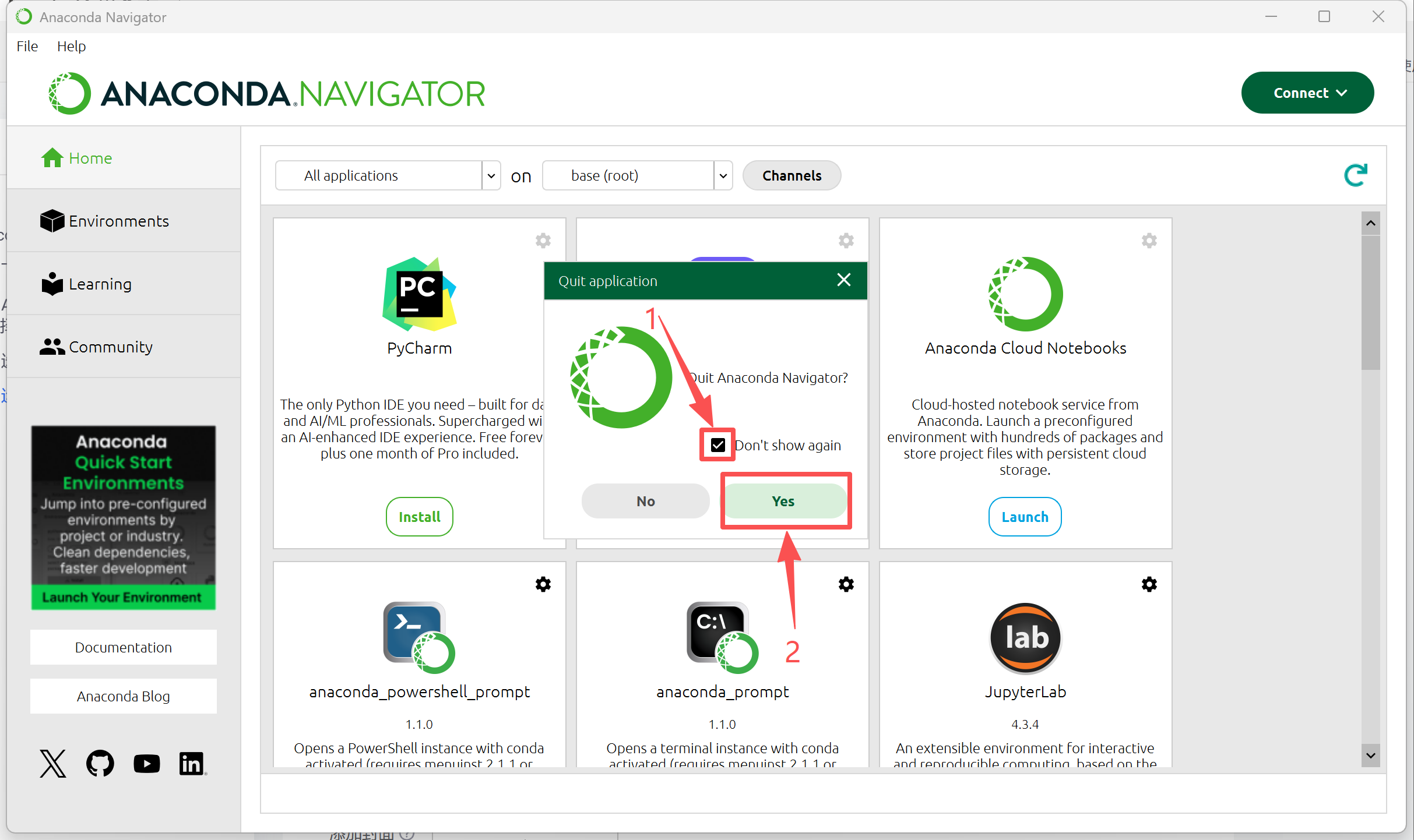Image resolution: width=1414 pixels, height=840 pixels.
Task: Open the anaconda_prompt settings gear
Action: pos(846,584)
